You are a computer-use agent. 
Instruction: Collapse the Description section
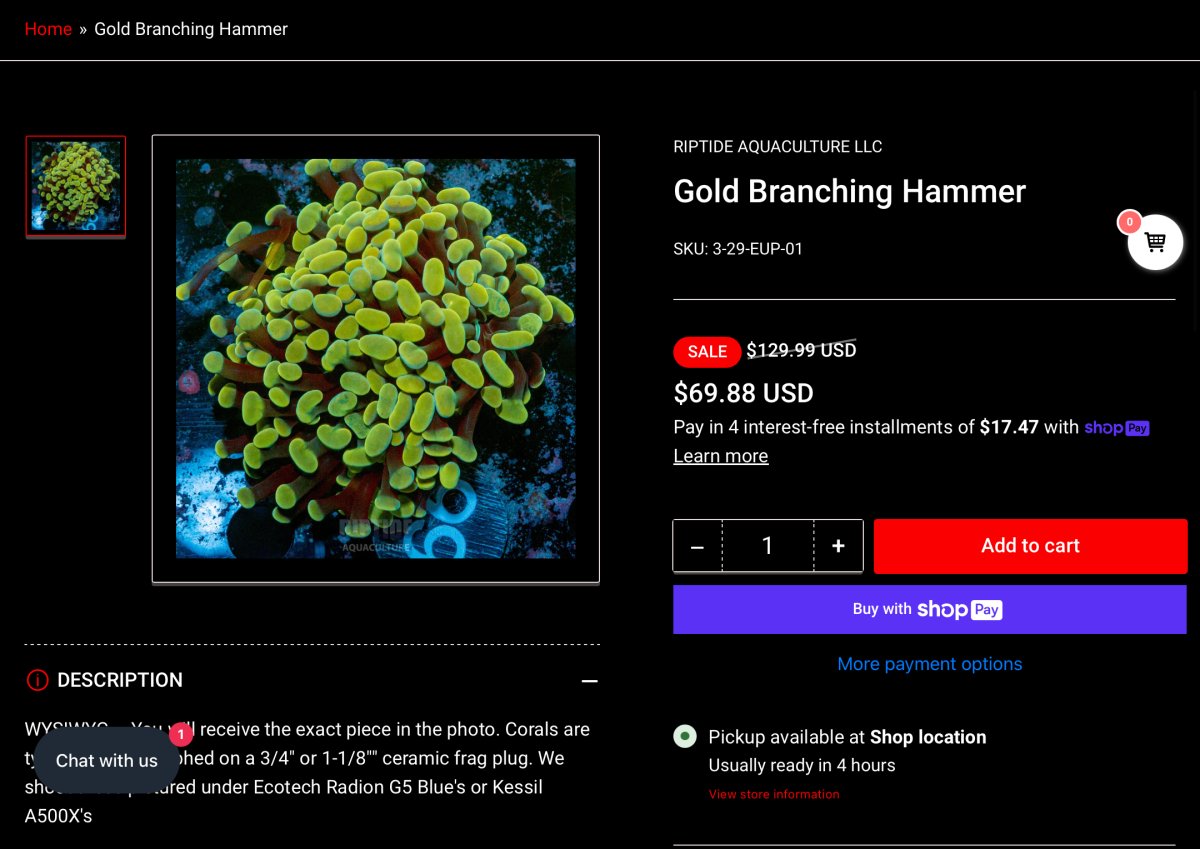coord(590,680)
